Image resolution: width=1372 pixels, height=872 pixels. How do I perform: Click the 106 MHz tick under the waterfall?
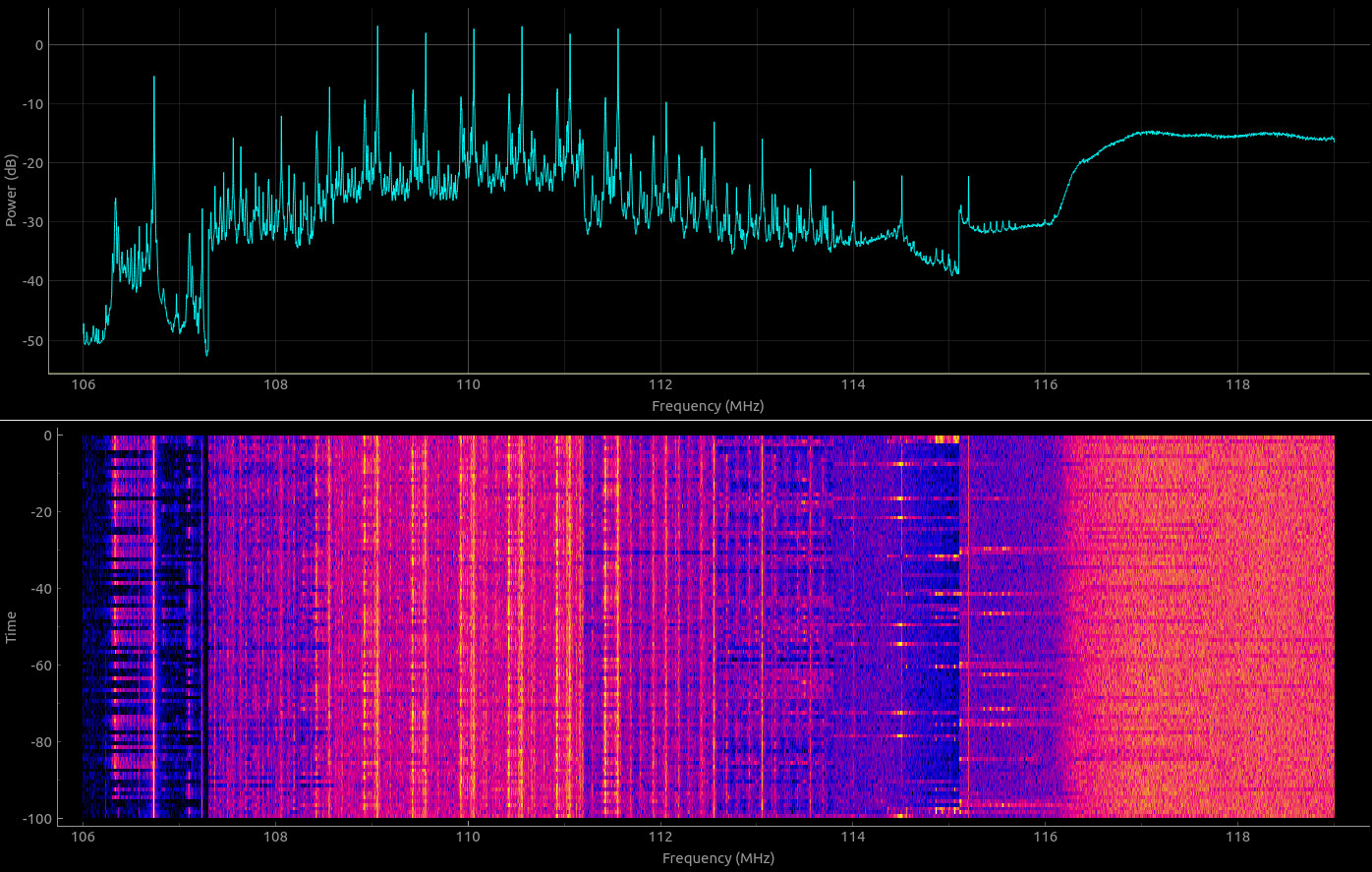pos(83,838)
